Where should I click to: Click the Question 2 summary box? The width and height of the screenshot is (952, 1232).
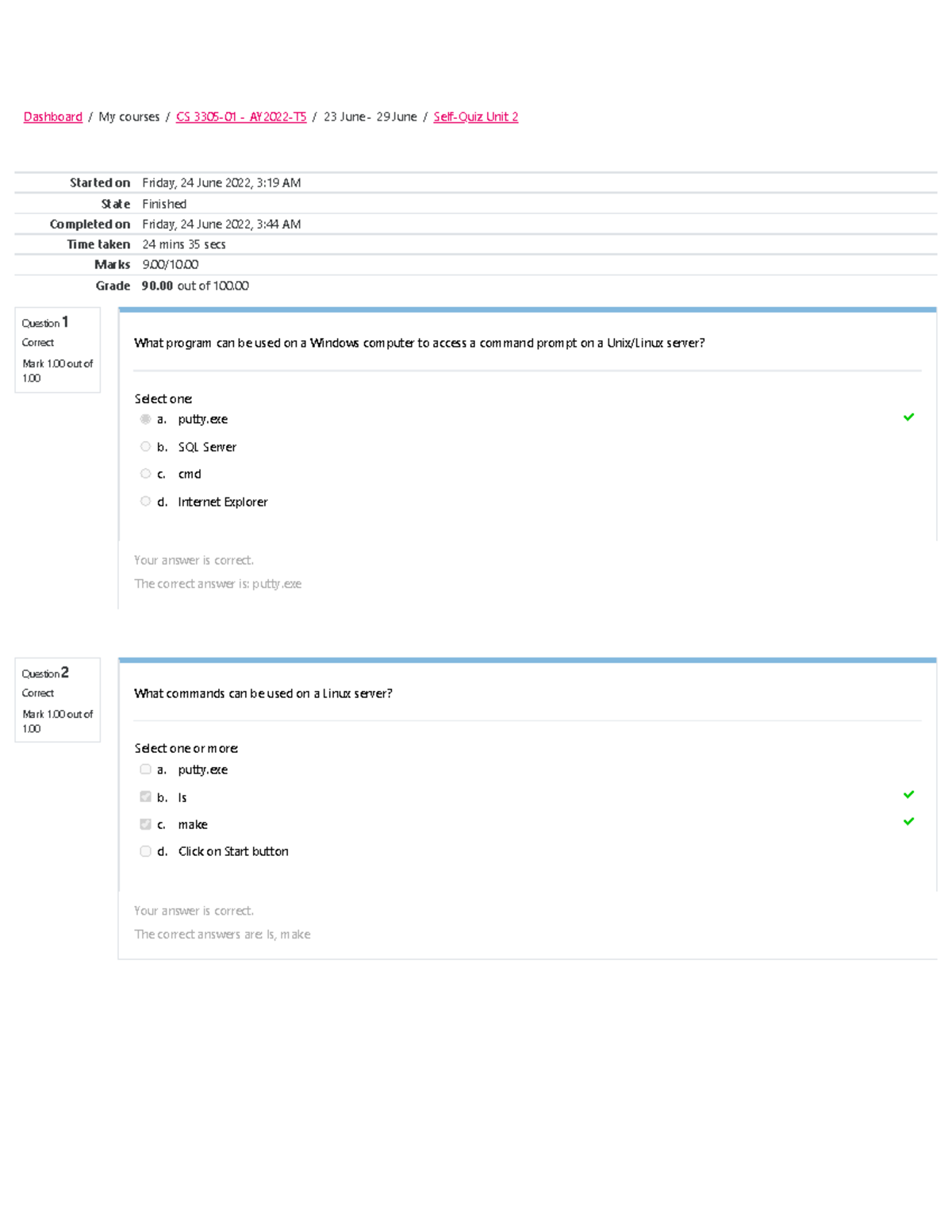coord(57,698)
